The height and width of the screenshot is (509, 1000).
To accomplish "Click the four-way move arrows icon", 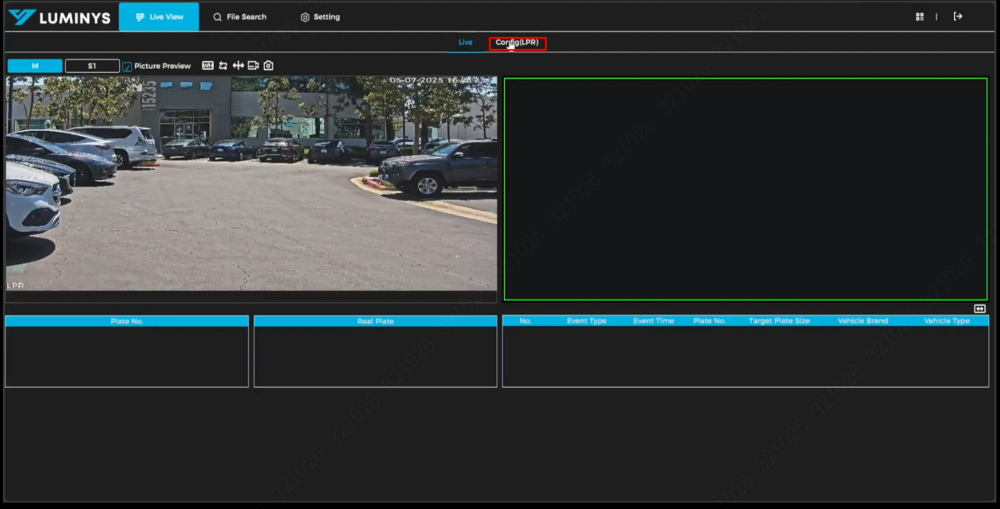I will 238,66.
